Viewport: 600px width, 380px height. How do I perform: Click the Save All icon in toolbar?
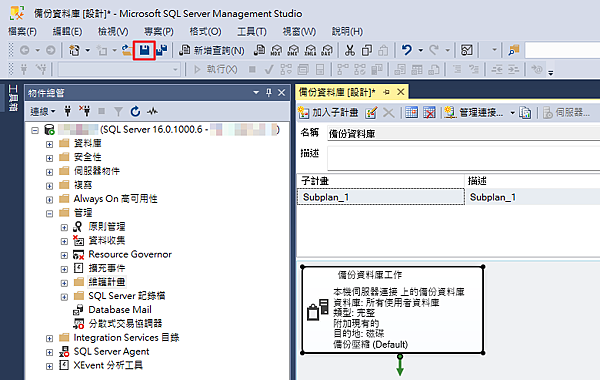[x=162, y=50]
